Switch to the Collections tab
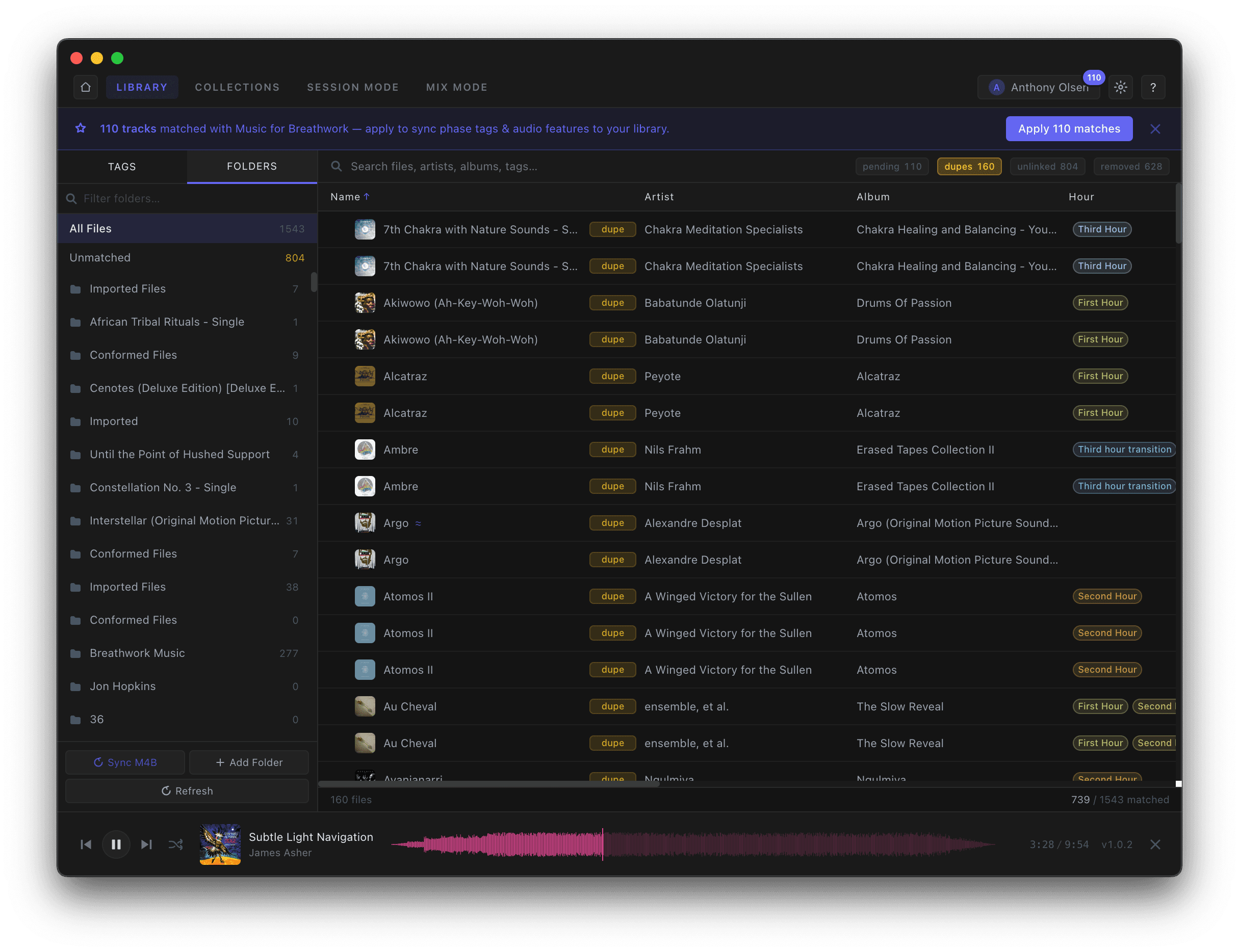This screenshot has height=952, width=1239. pyautogui.click(x=237, y=87)
